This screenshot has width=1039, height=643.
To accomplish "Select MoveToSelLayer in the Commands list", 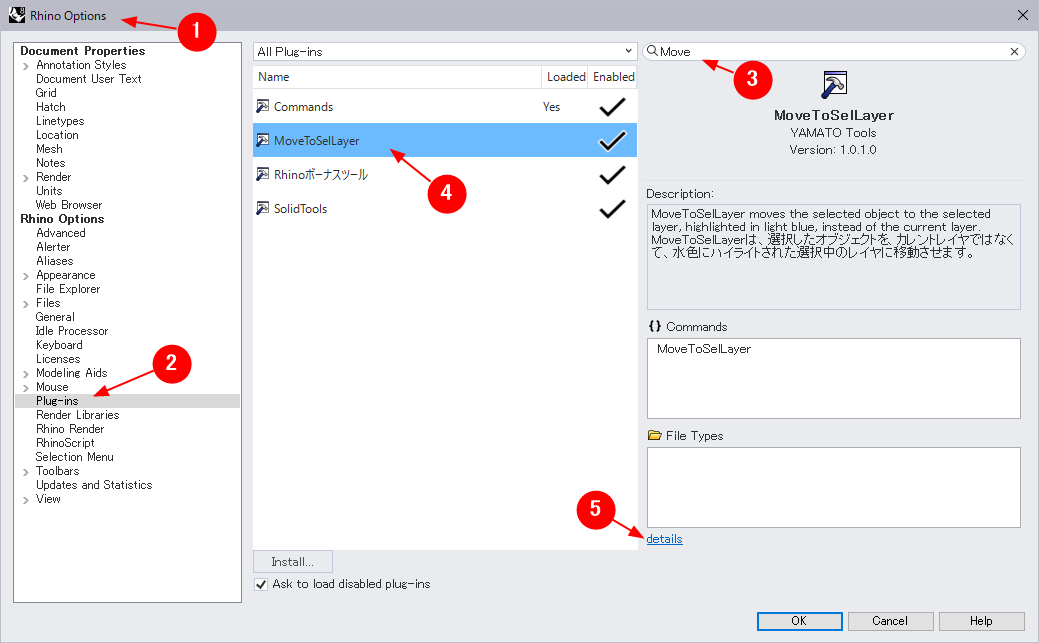I will (x=704, y=349).
